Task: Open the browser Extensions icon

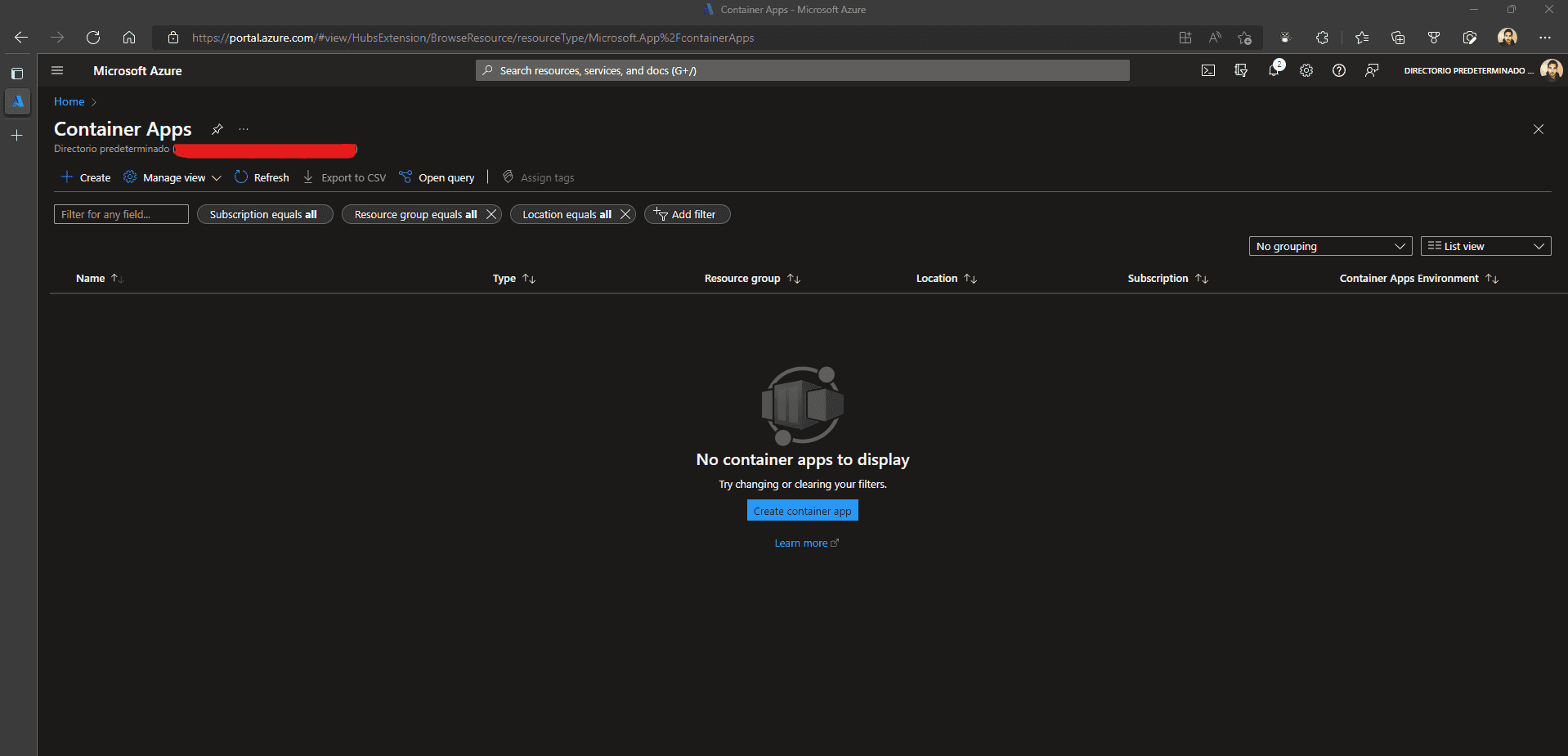Action: (x=1322, y=38)
